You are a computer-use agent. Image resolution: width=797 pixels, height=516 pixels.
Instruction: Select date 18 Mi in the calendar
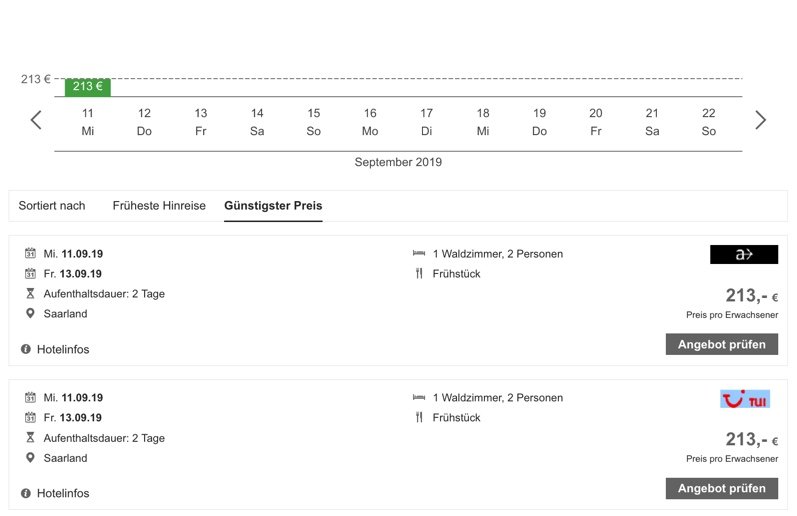tap(483, 122)
